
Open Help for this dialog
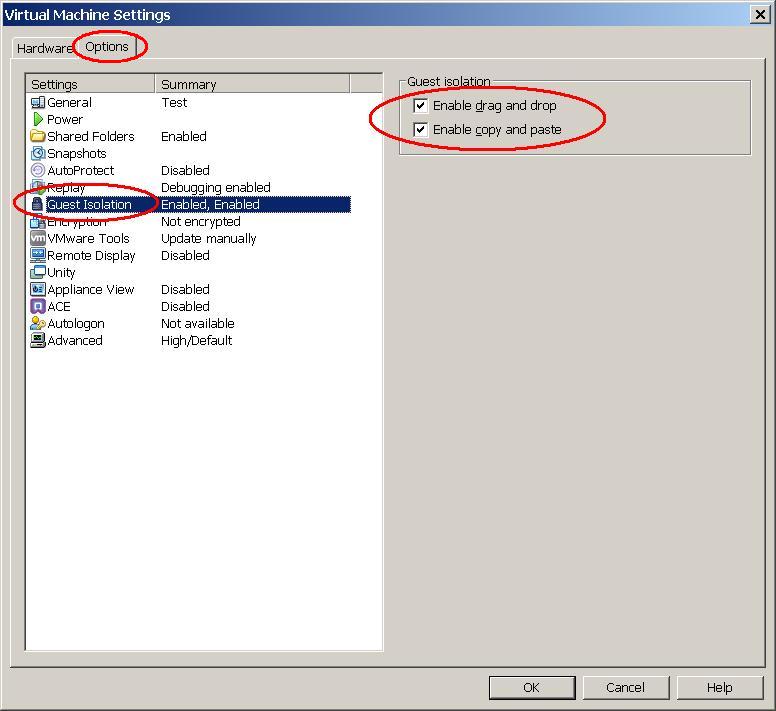click(719, 687)
